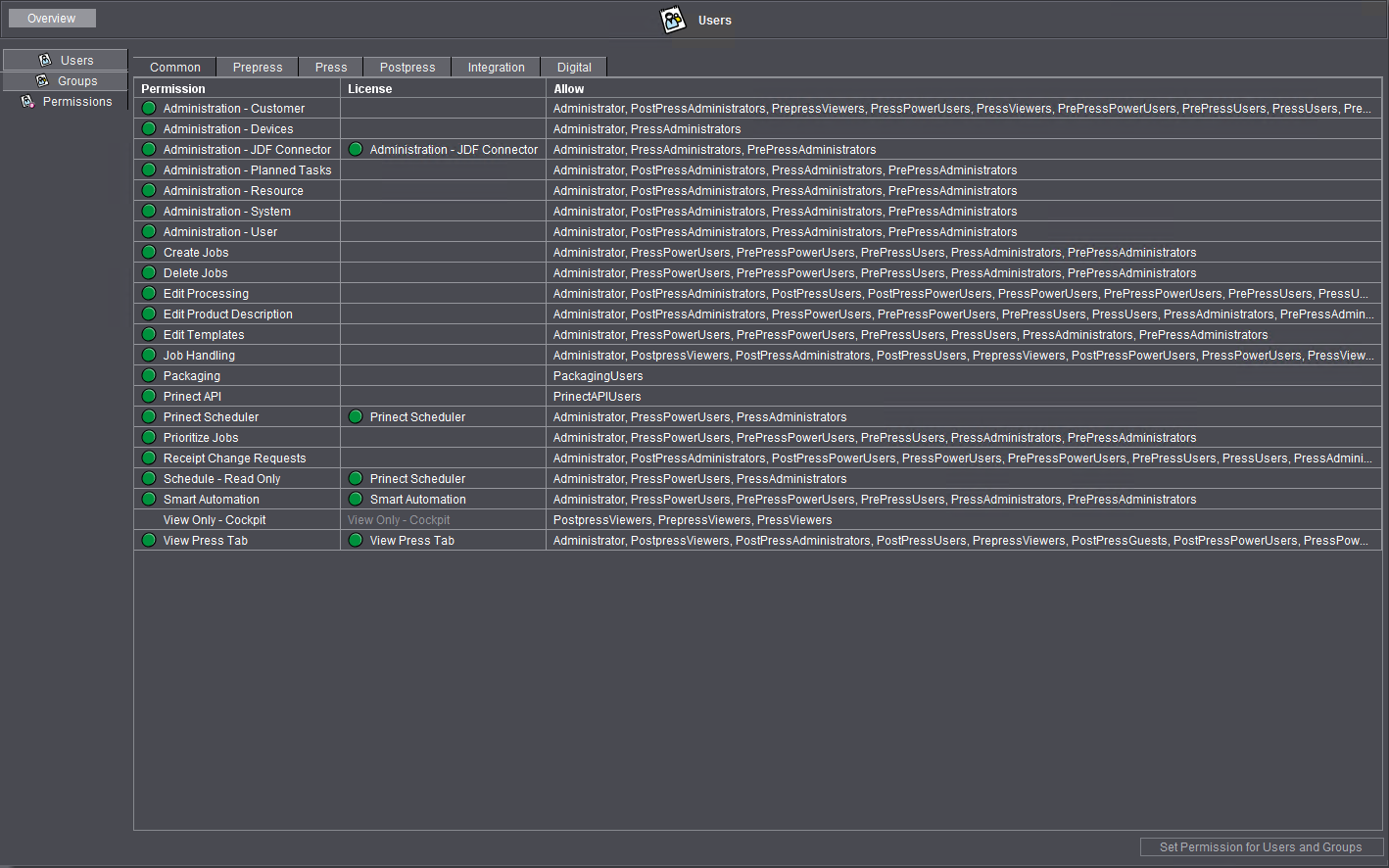This screenshot has width=1389, height=868.
Task: Click green status icon for Create Jobs
Action: point(149,252)
